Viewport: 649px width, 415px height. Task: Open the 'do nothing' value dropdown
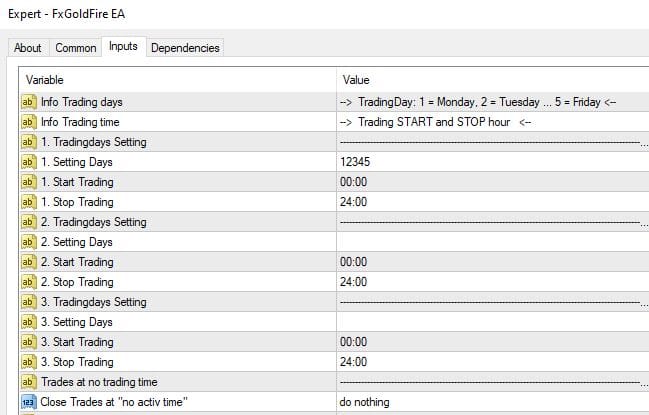tap(490, 401)
